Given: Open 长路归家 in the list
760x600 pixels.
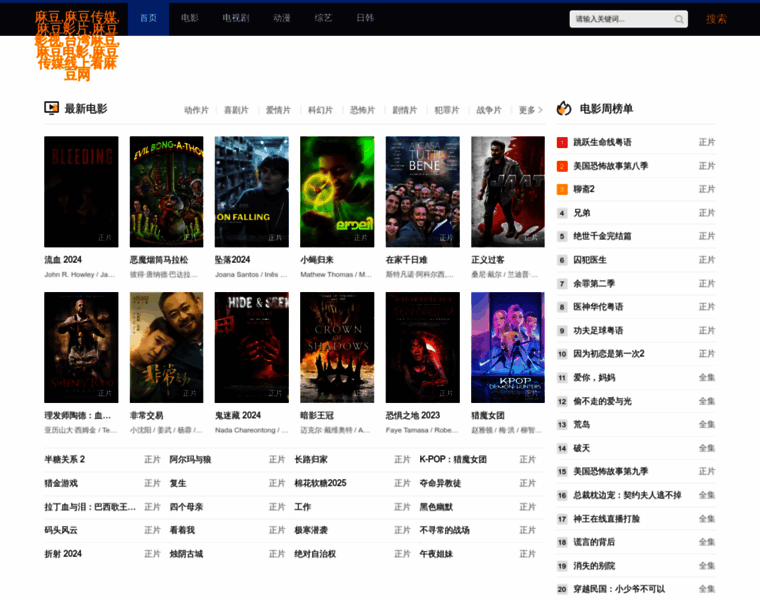Looking at the screenshot, I should (311, 459).
